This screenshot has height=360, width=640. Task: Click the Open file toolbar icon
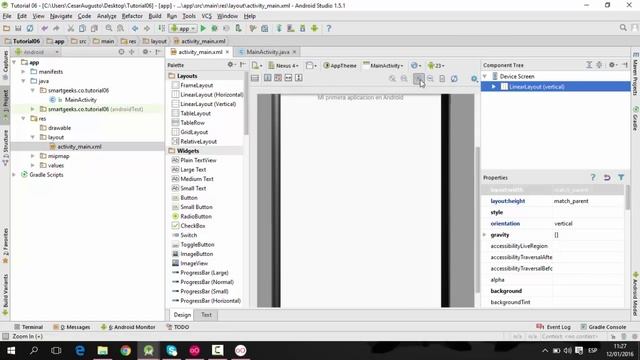[x=7, y=28]
